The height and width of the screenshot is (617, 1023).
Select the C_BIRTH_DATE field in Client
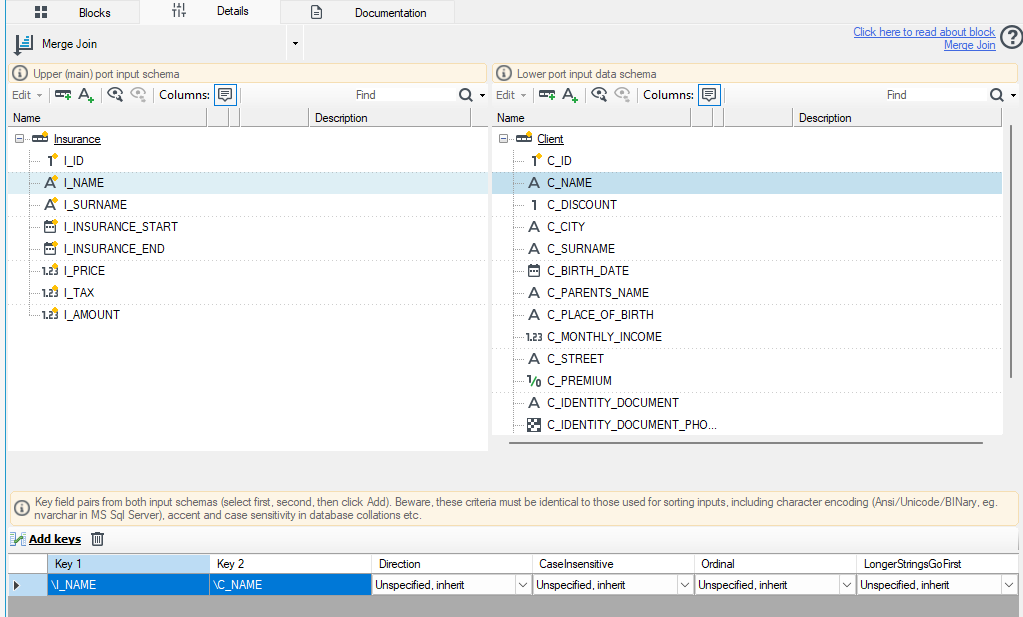tap(588, 271)
